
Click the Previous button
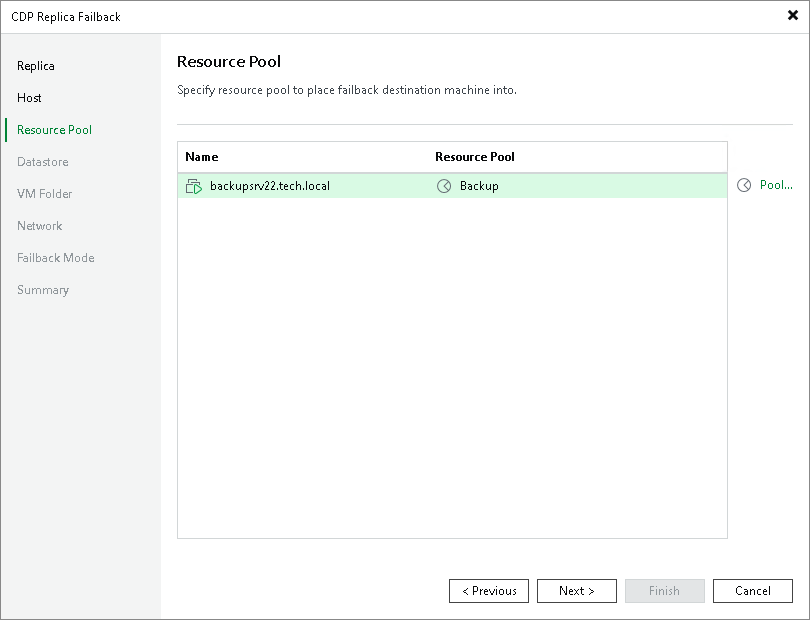pyautogui.click(x=489, y=591)
